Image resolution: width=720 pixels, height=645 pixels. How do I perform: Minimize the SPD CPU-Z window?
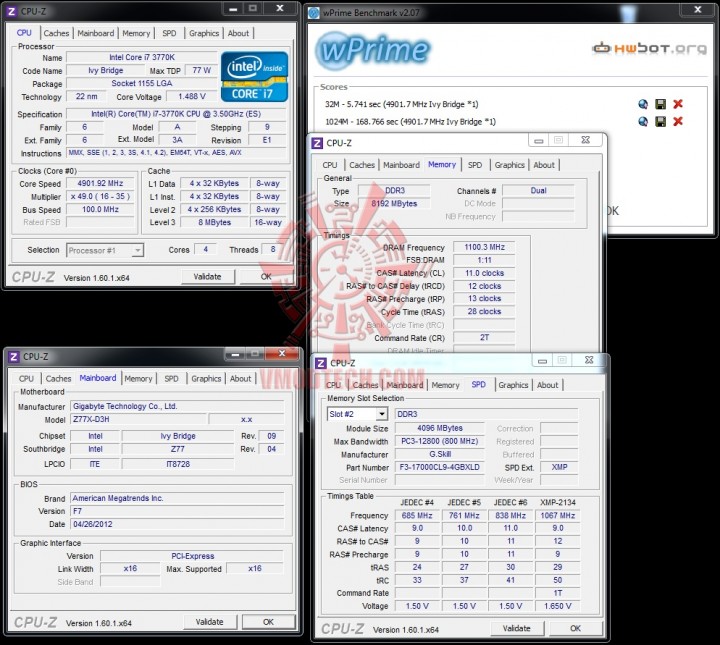pyautogui.click(x=542, y=361)
